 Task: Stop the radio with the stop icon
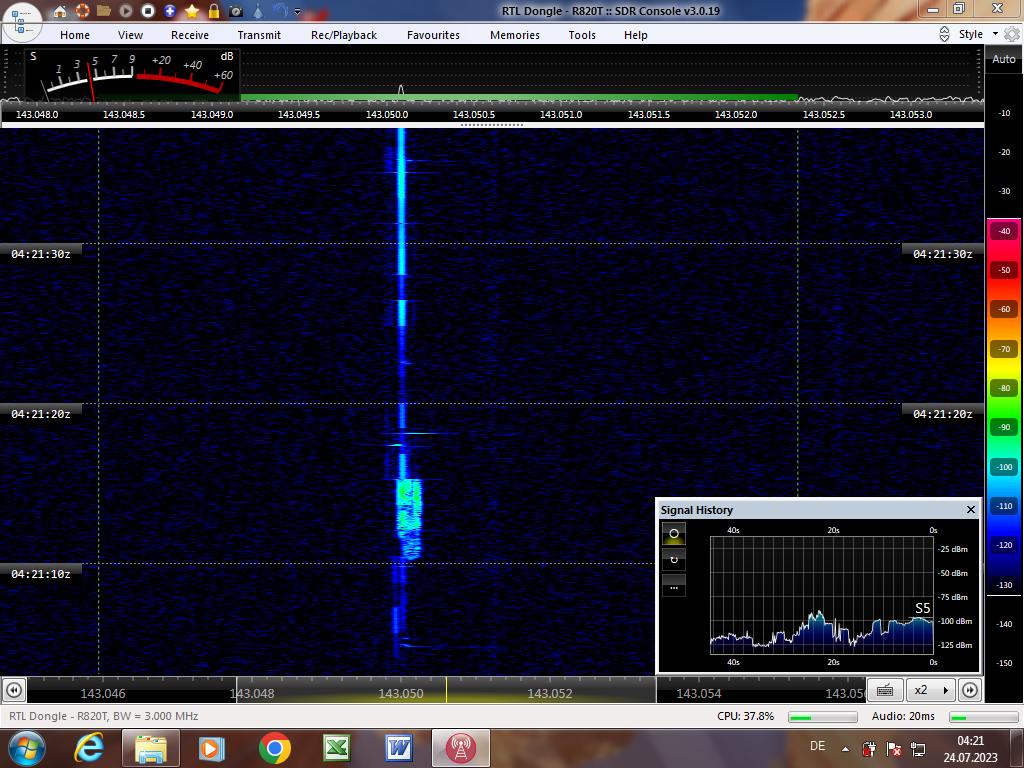point(148,11)
